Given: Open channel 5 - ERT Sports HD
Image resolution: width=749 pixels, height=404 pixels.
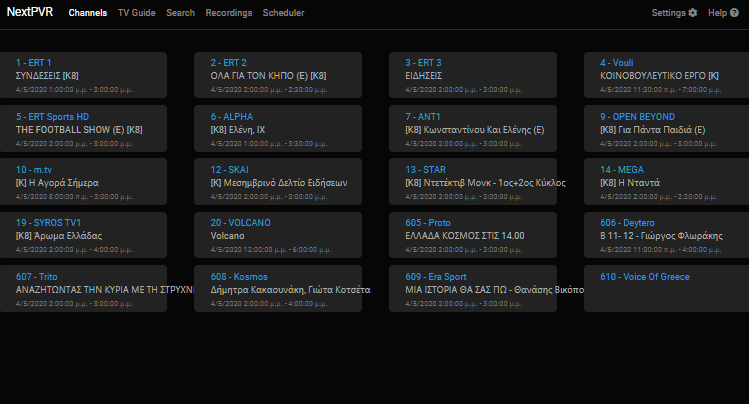Looking at the screenshot, I should [x=53, y=117].
